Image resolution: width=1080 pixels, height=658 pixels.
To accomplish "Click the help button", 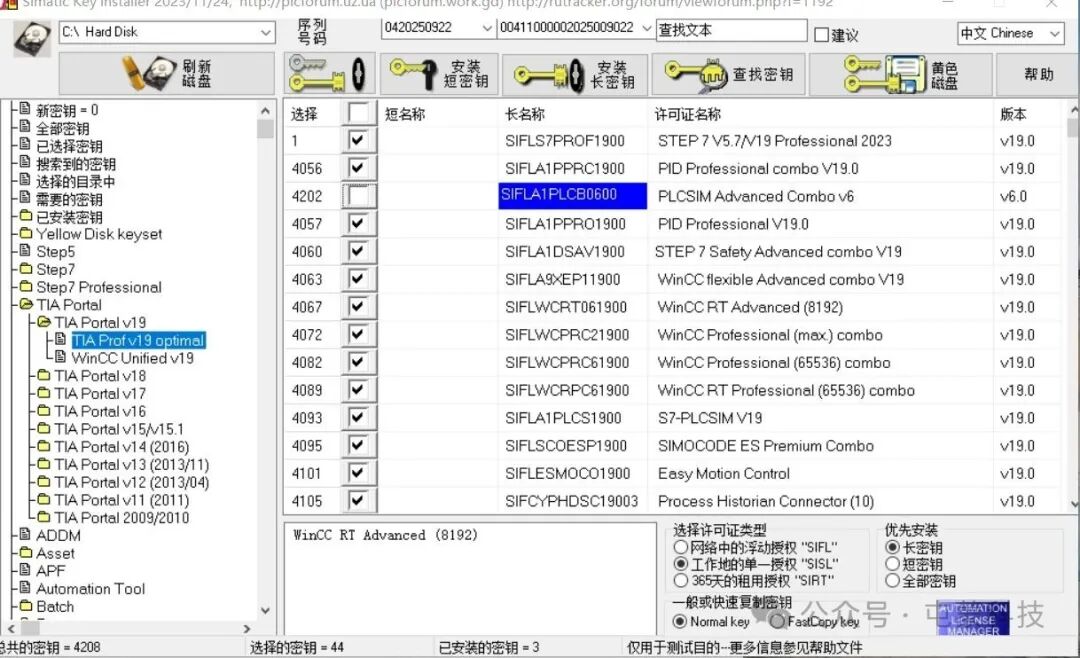I will coord(1038,74).
